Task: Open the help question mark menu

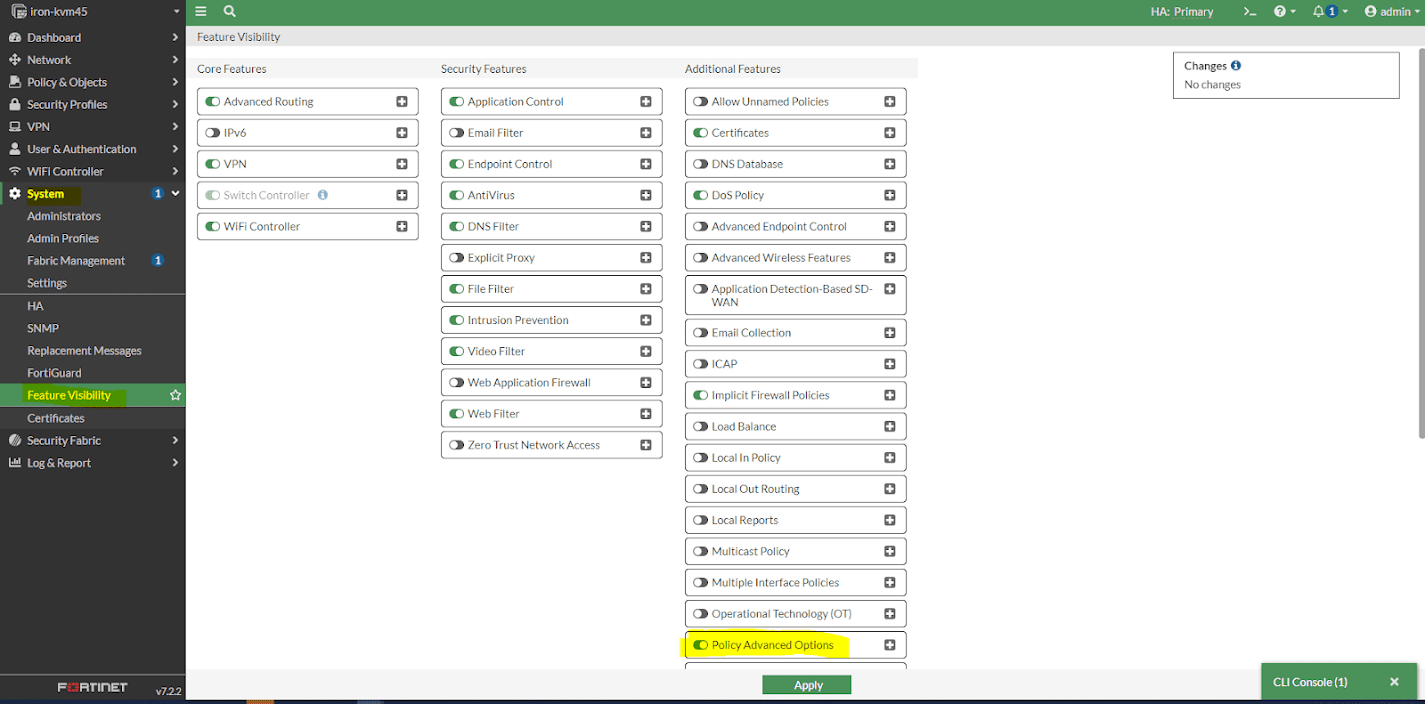Action: 1284,11
